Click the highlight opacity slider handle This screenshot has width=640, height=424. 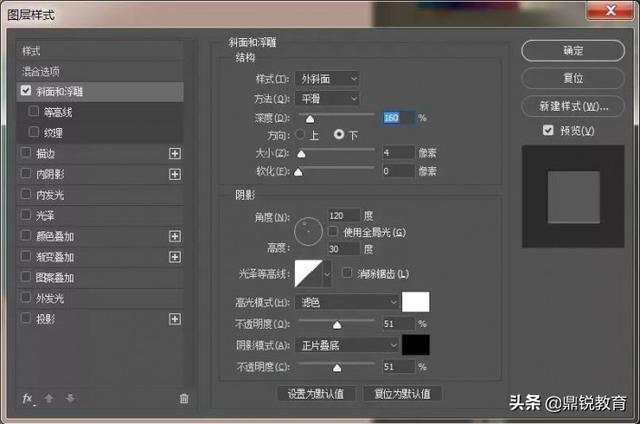click(x=337, y=325)
